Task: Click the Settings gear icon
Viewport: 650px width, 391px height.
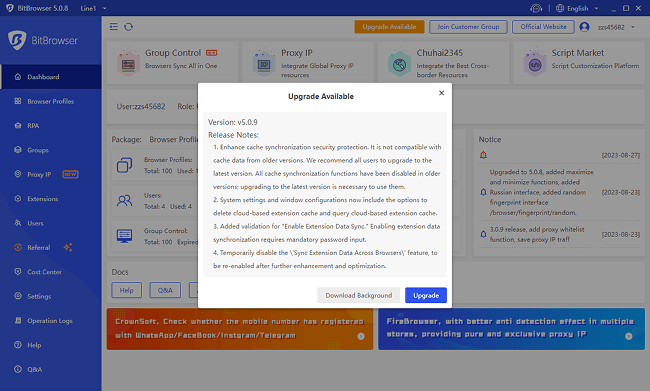Action: (x=18, y=296)
